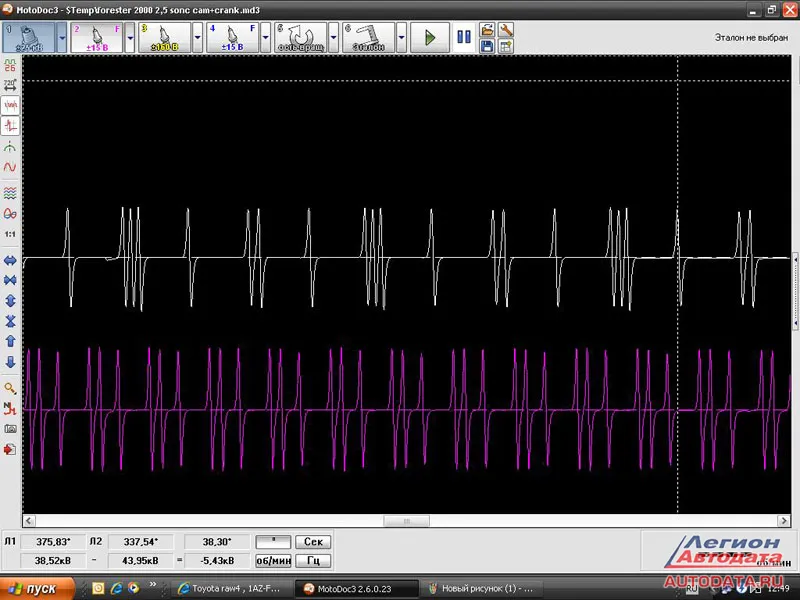
Task: Click the first quick launch icon after пуск
Action: (x=98, y=588)
